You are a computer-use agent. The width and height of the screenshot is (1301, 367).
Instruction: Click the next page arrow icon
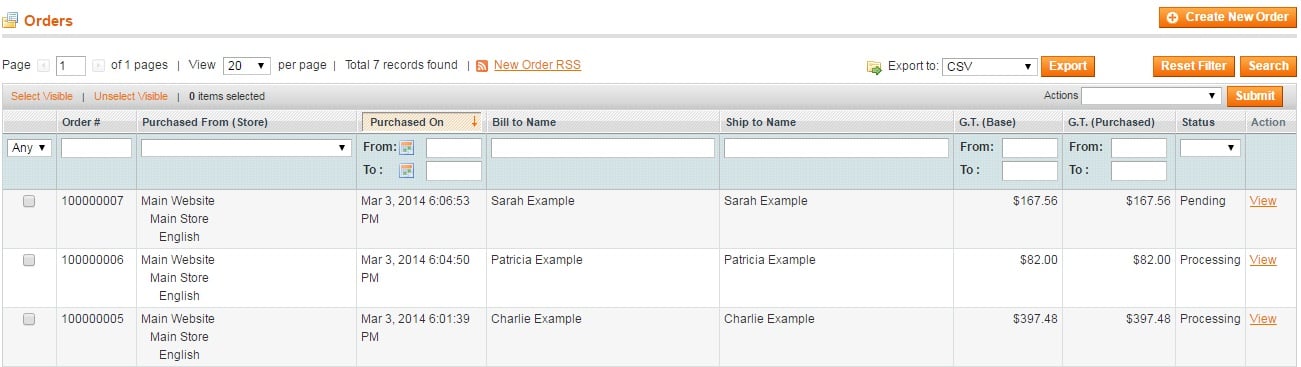pyautogui.click(x=98, y=66)
